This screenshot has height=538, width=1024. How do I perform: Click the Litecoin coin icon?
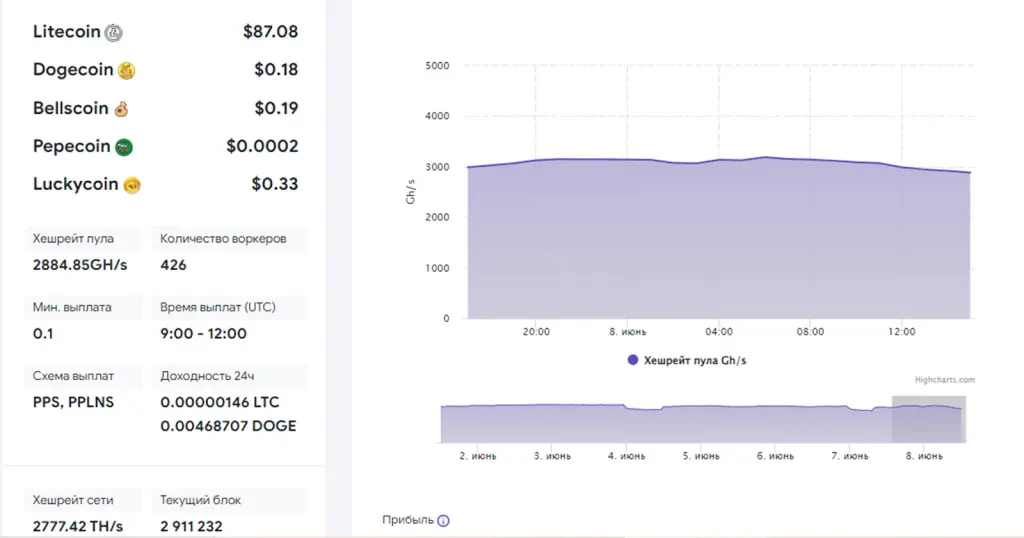[x=114, y=33]
